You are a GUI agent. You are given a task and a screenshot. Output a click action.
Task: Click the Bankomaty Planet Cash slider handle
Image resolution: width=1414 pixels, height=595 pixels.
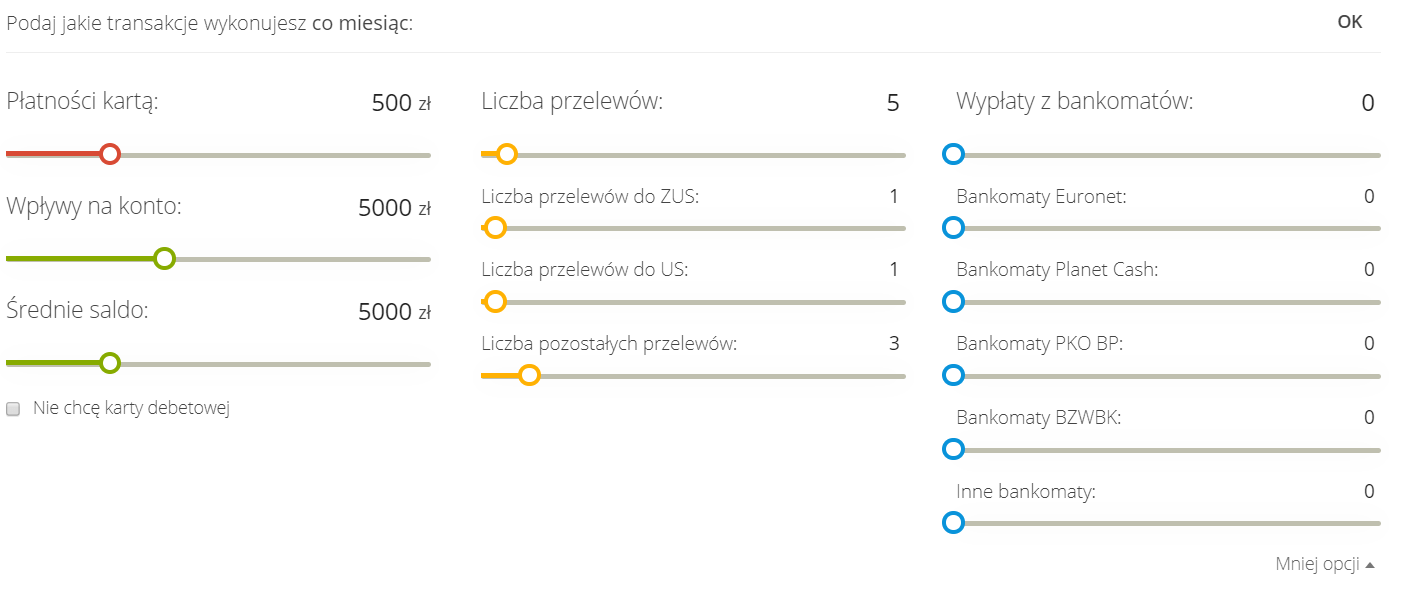click(953, 301)
